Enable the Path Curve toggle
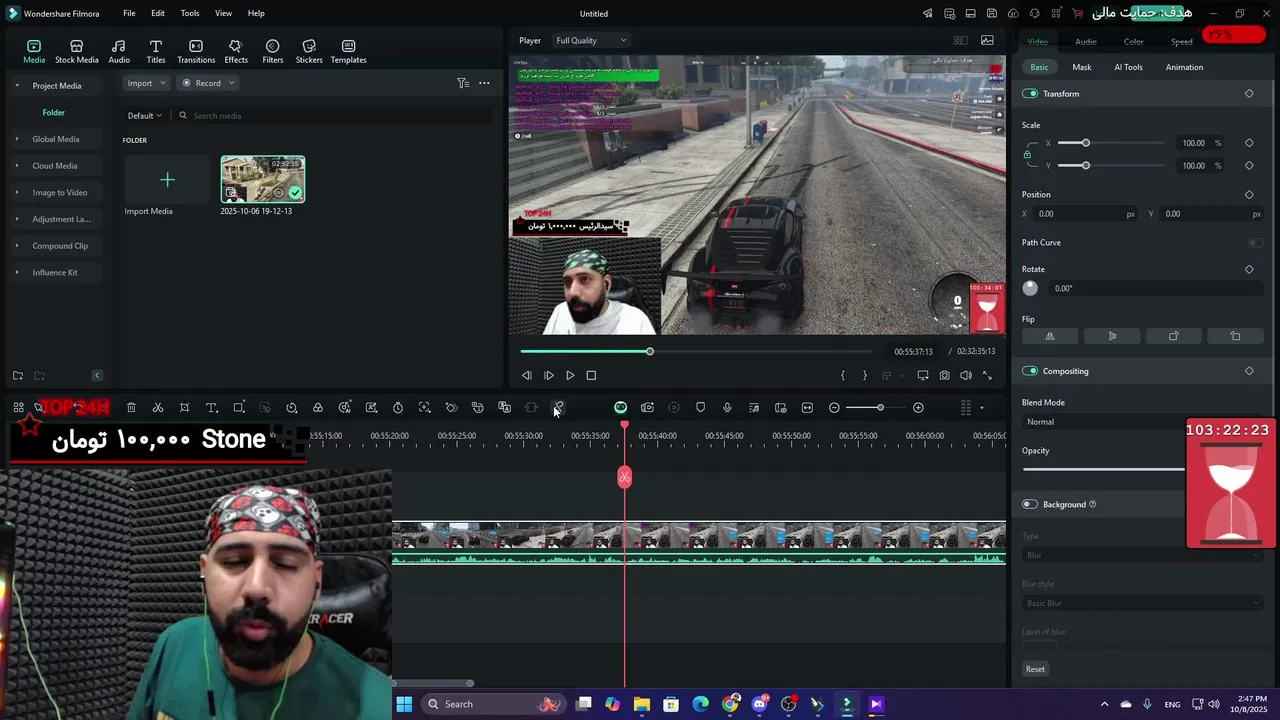 pos(1255,242)
